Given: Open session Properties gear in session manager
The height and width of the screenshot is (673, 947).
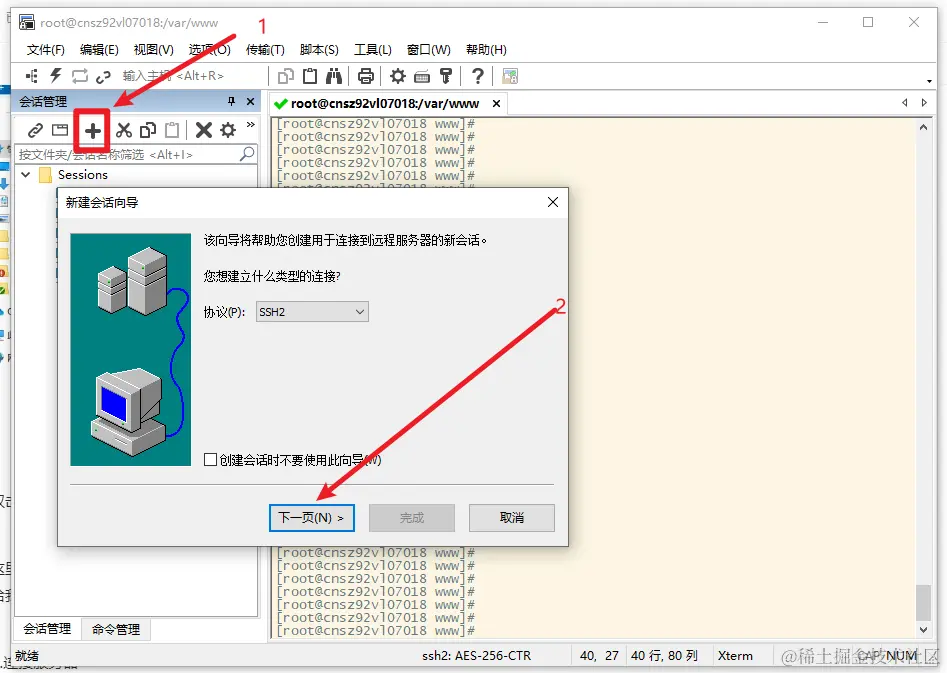Looking at the screenshot, I should [x=228, y=130].
